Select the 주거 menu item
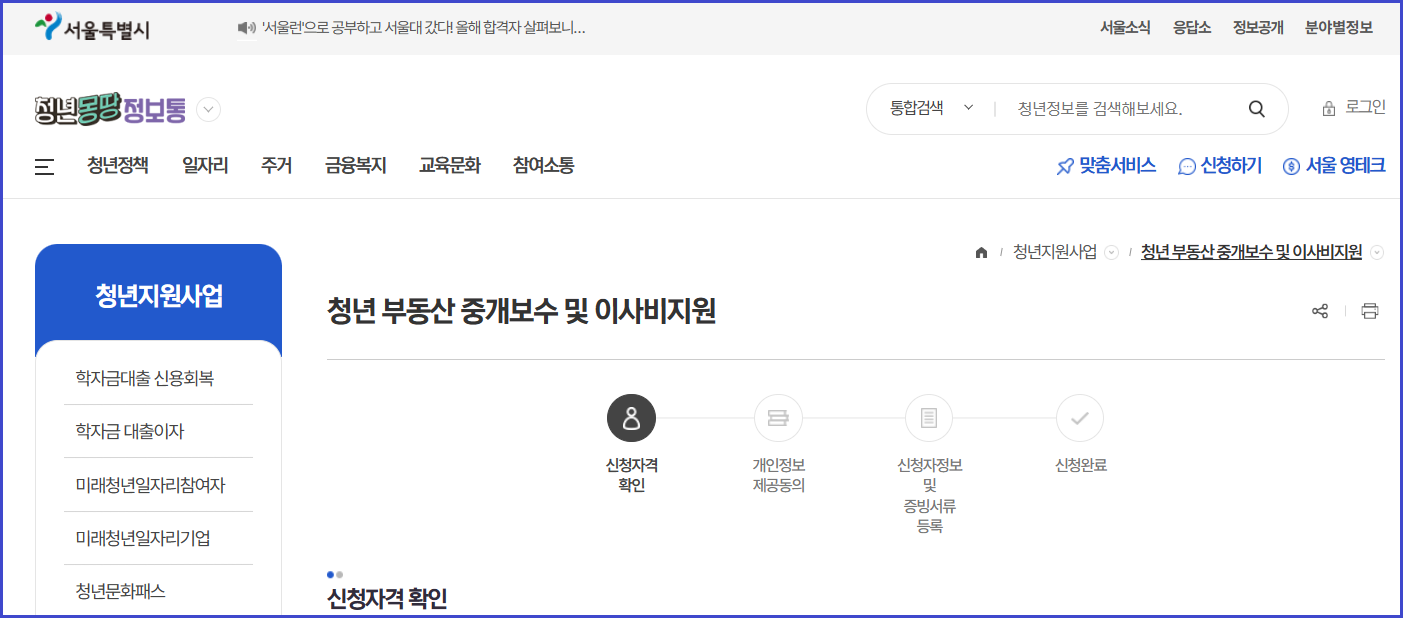The height and width of the screenshot is (618, 1403). (276, 166)
